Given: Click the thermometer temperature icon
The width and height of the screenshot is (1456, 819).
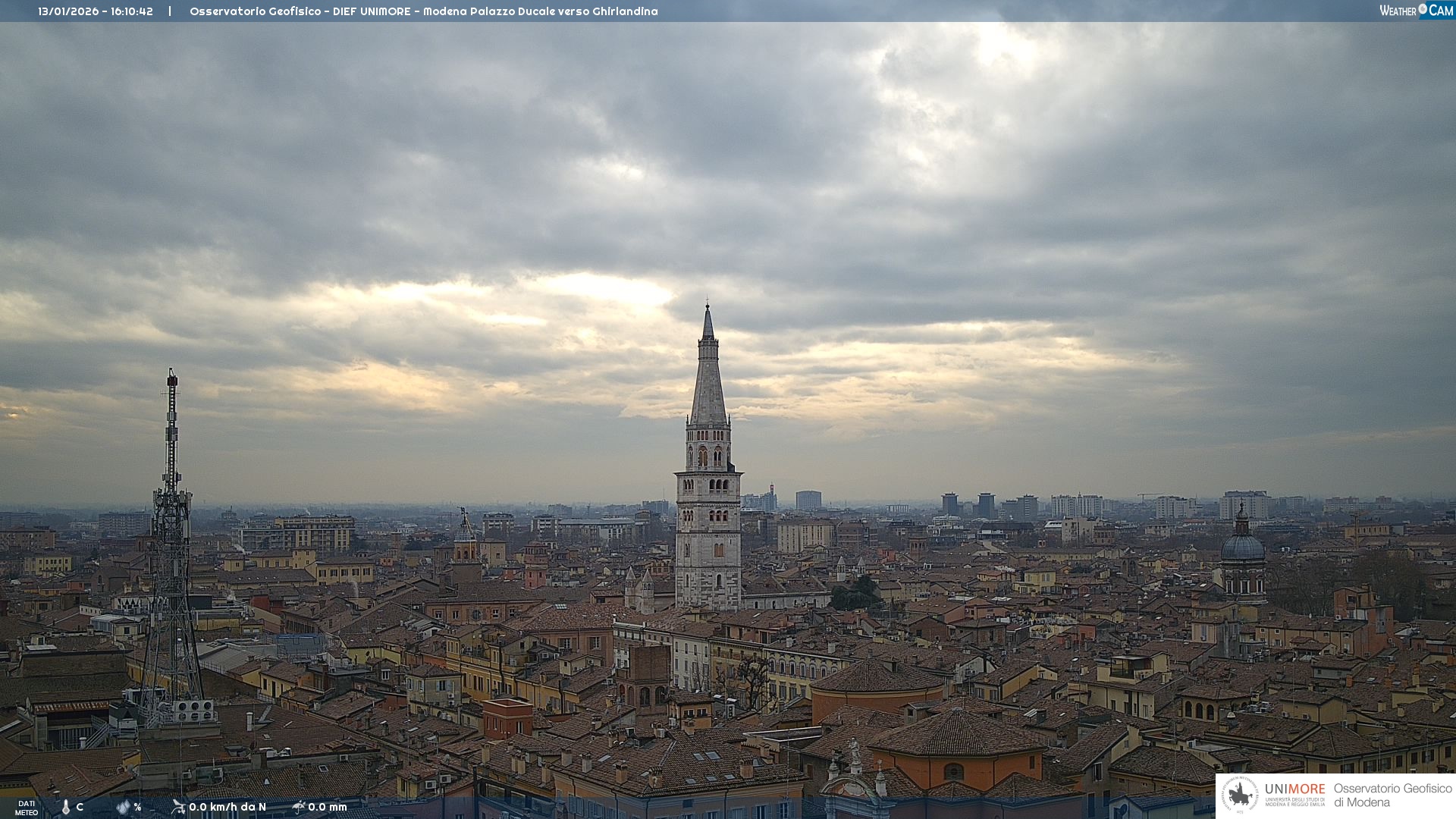Looking at the screenshot, I should 65,807.
